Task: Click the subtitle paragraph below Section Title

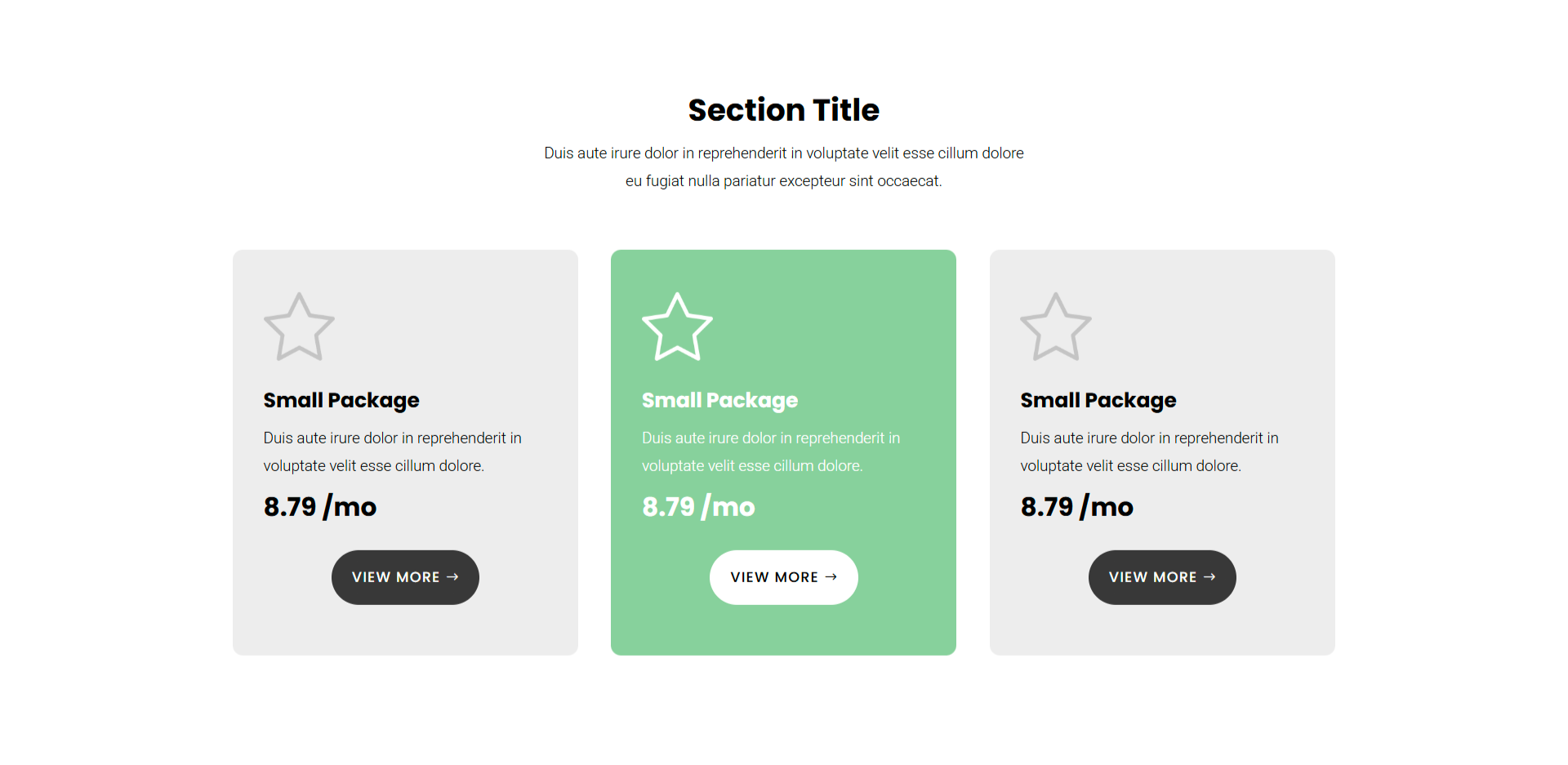Action: [x=784, y=167]
